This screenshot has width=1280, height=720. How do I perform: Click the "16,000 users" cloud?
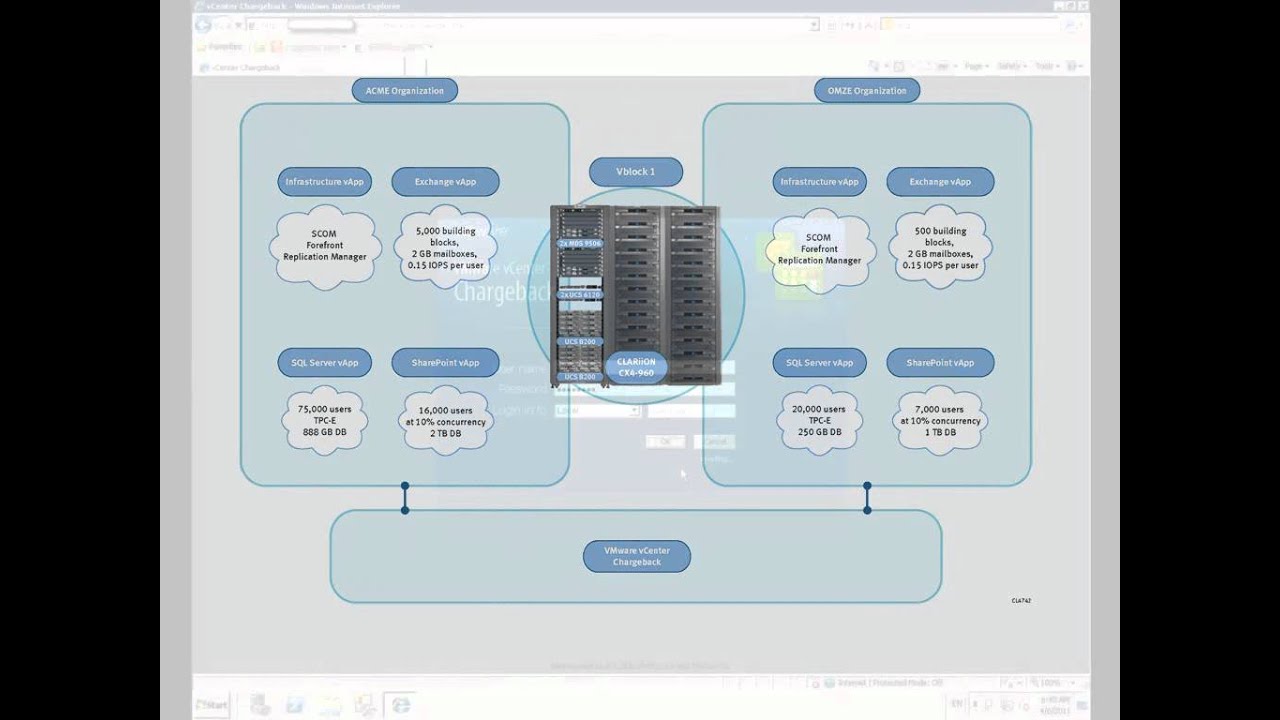coord(445,421)
